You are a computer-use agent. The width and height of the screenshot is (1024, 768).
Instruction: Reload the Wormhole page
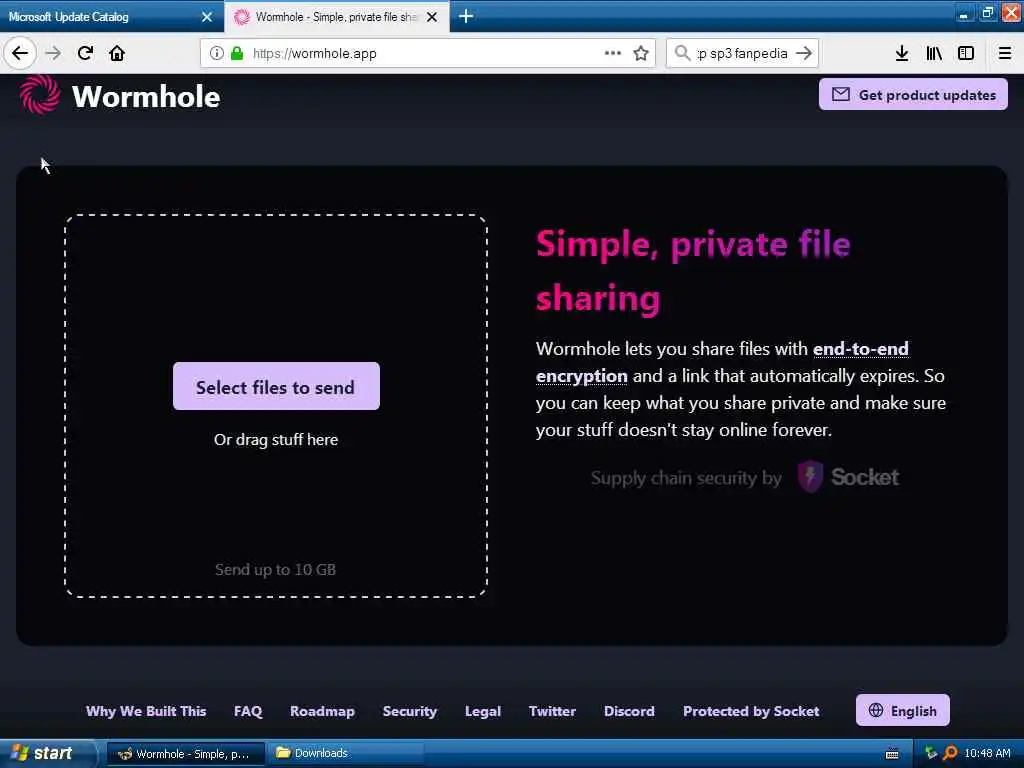pyautogui.click(x=86, y=53)
